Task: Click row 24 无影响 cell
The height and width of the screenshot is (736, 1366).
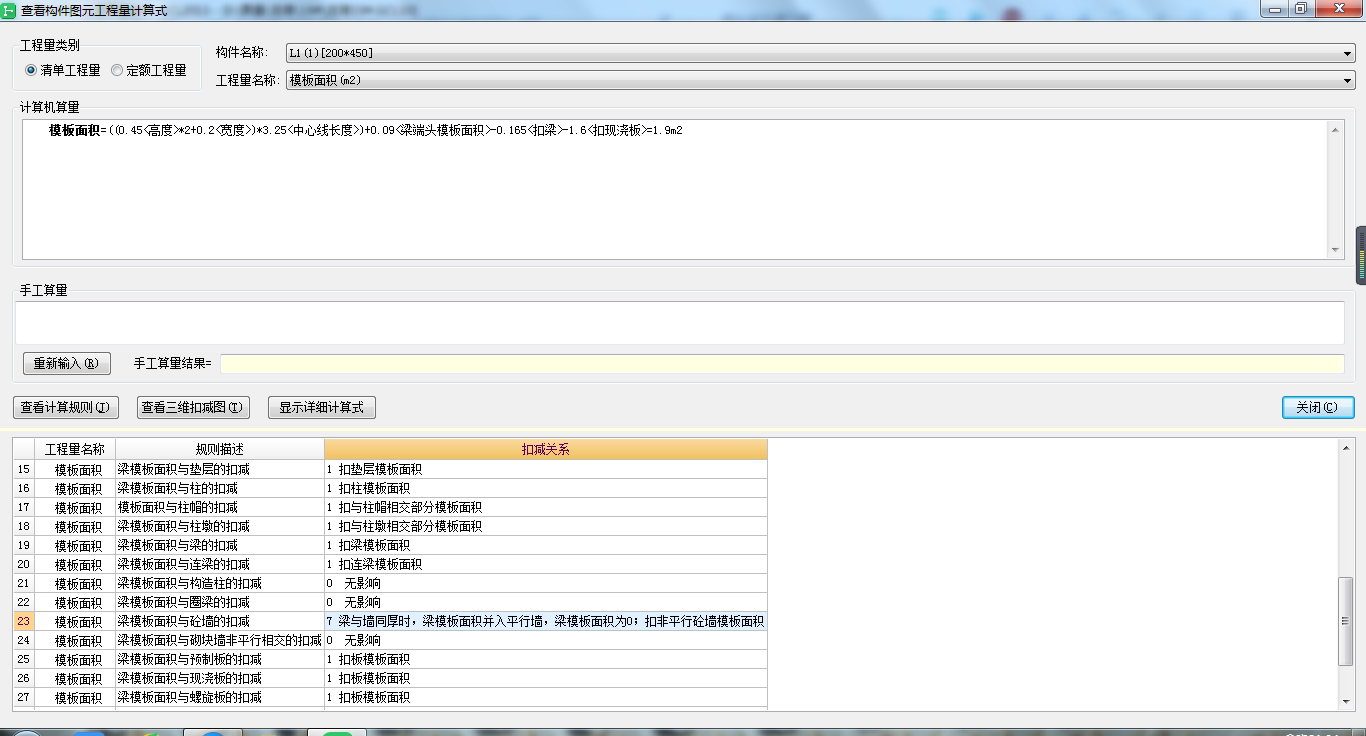Action: [546, 640]
